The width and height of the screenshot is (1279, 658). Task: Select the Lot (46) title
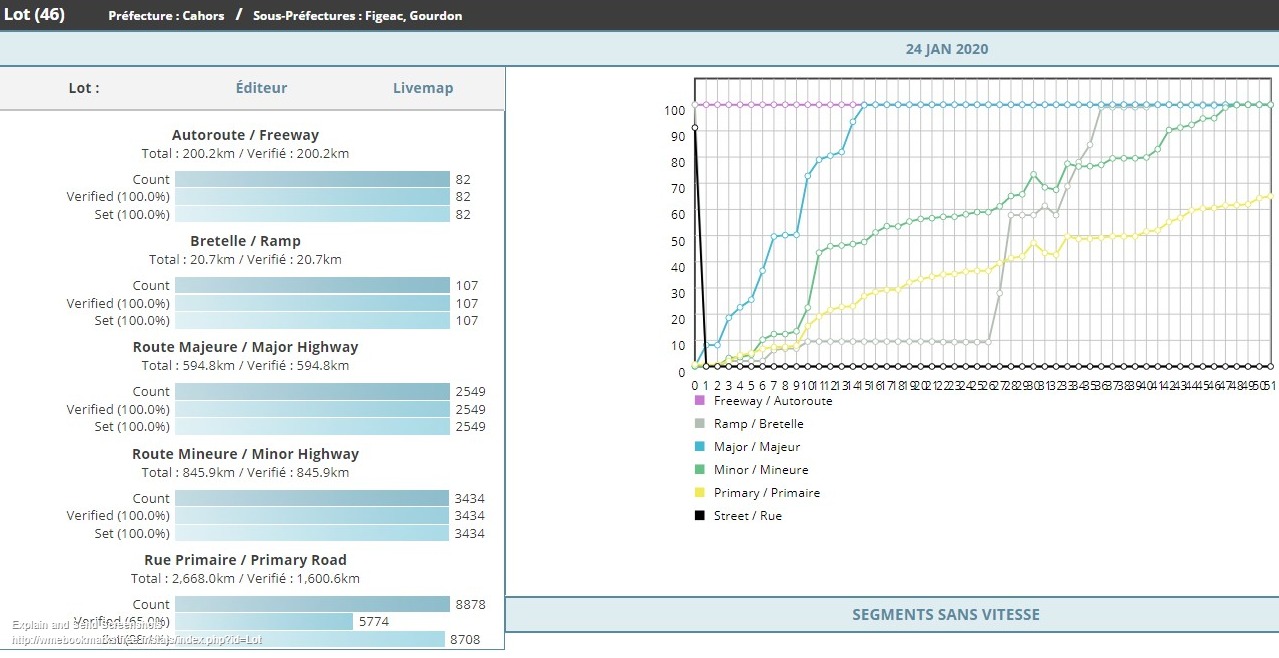34,15
